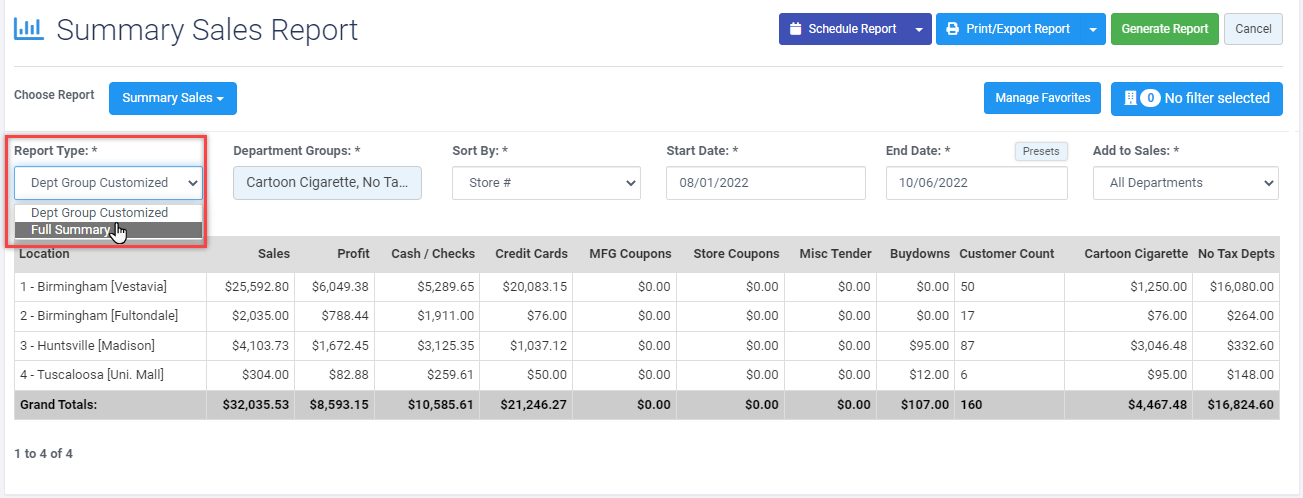Click the Summary Sales Report page title
The width and height of the screenshot is (1303, 498).
pos(207,29)
